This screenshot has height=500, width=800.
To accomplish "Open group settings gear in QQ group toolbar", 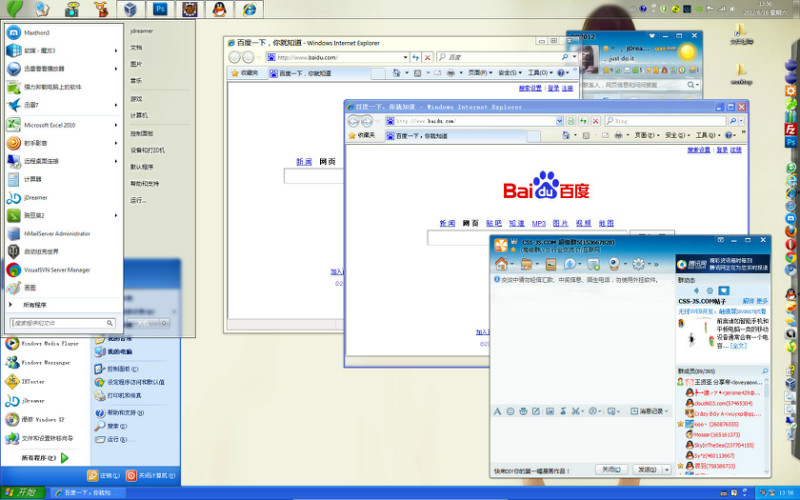I will pos(638,264).
